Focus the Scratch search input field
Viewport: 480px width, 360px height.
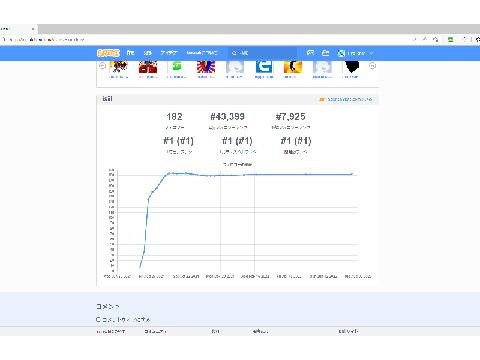(263, 53)
